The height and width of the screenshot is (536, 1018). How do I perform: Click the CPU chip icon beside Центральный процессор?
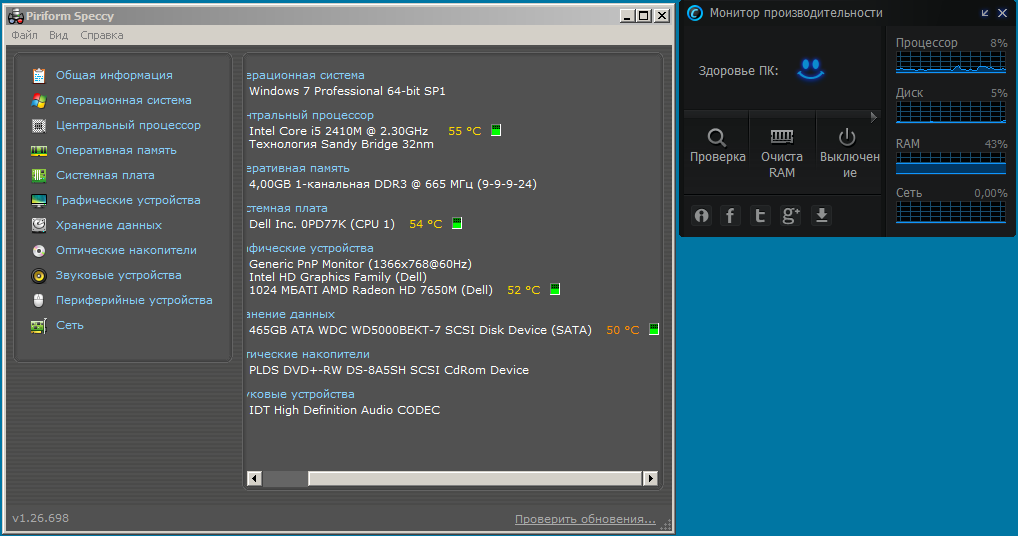[x=39, y=126]
